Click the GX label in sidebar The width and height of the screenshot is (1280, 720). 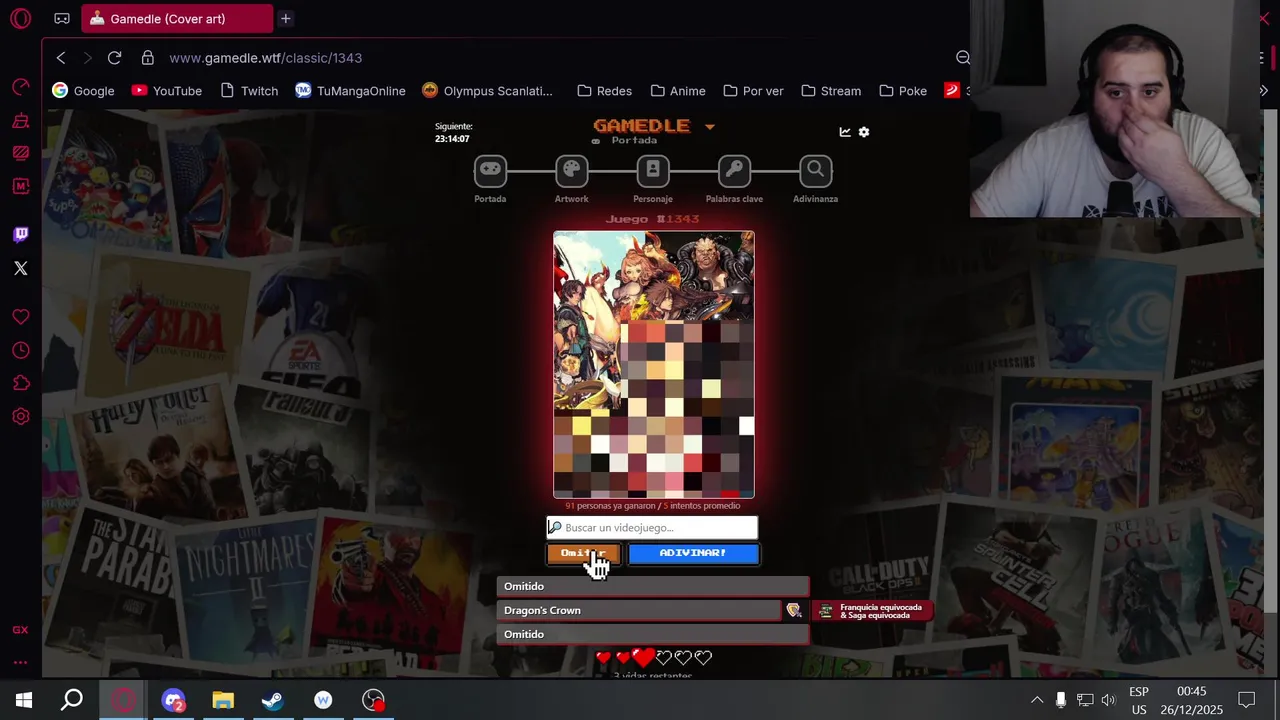(20, 630)
